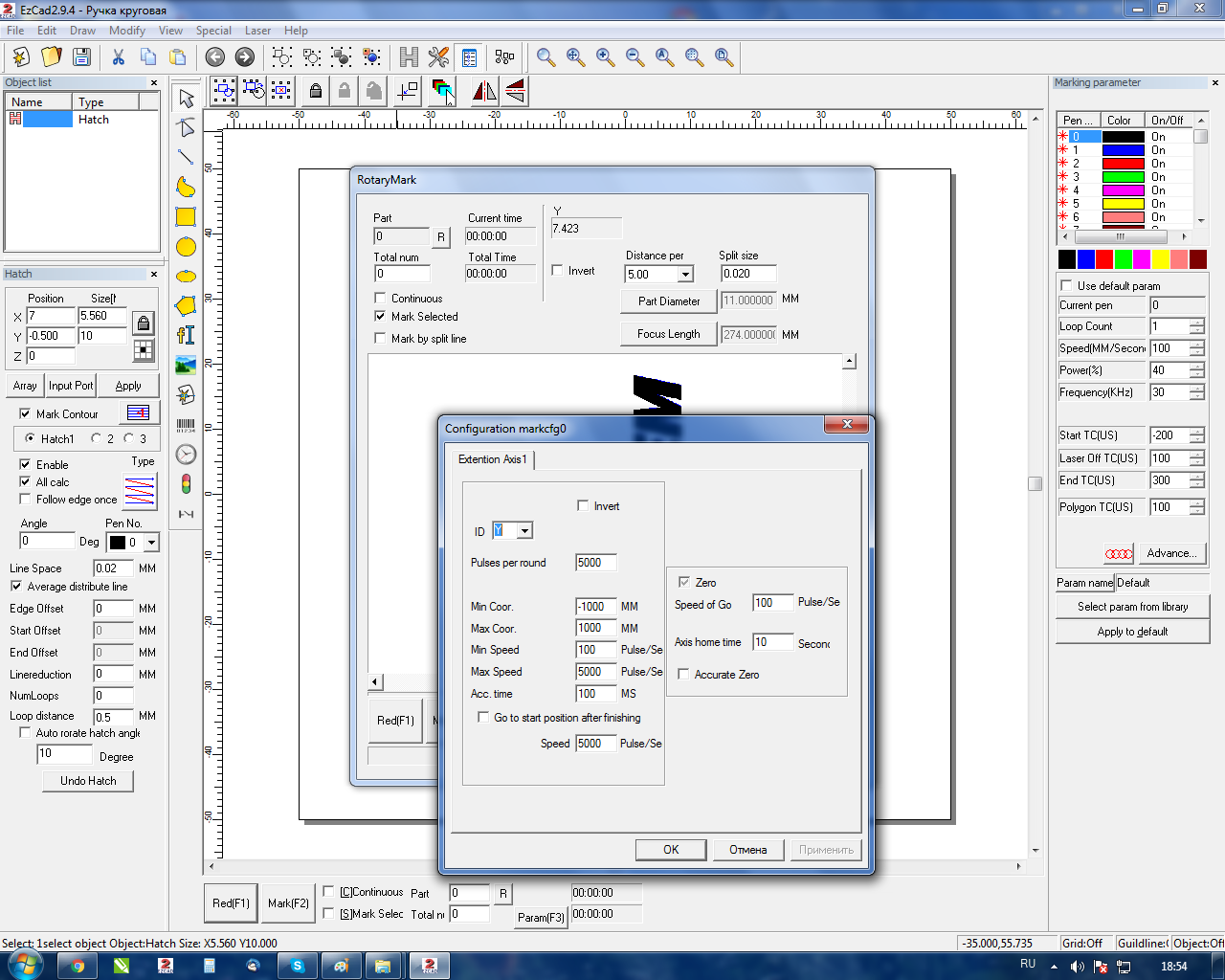Enable Accurate Zero checkbox
The image size is (1225, 980).
683,674
